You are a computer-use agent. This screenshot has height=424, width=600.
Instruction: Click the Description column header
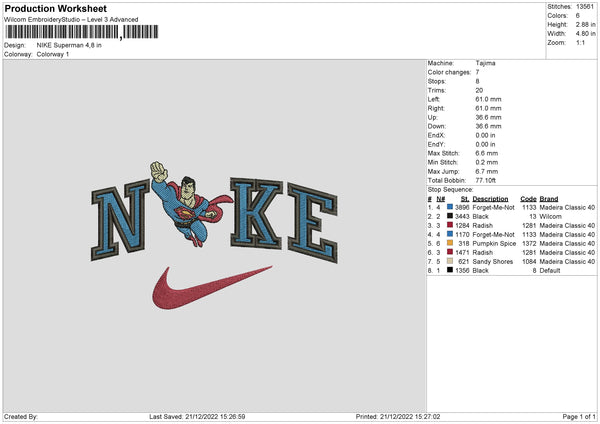[x=490, y=199]
